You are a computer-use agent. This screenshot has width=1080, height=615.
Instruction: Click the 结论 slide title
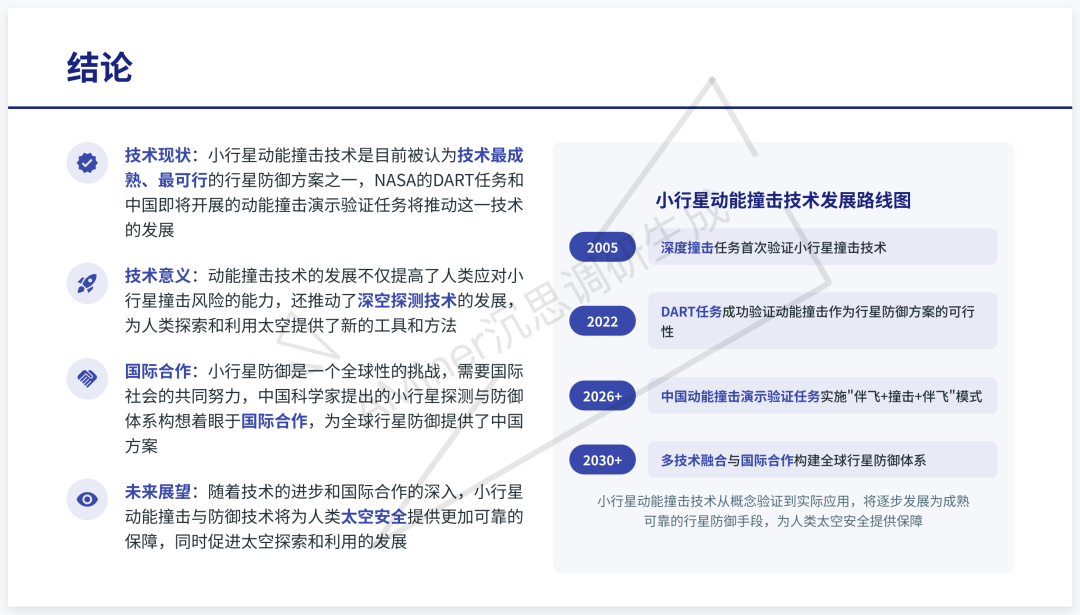tap(100, 67)
